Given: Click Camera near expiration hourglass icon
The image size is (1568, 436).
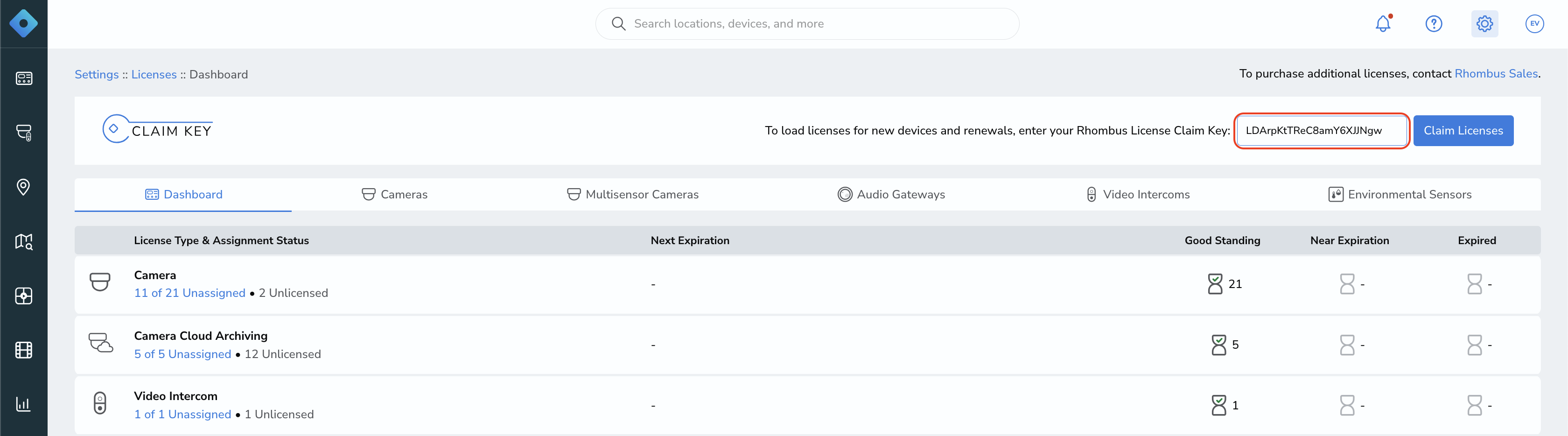Looking at the screenshot, I should [x=1347, y=284].
